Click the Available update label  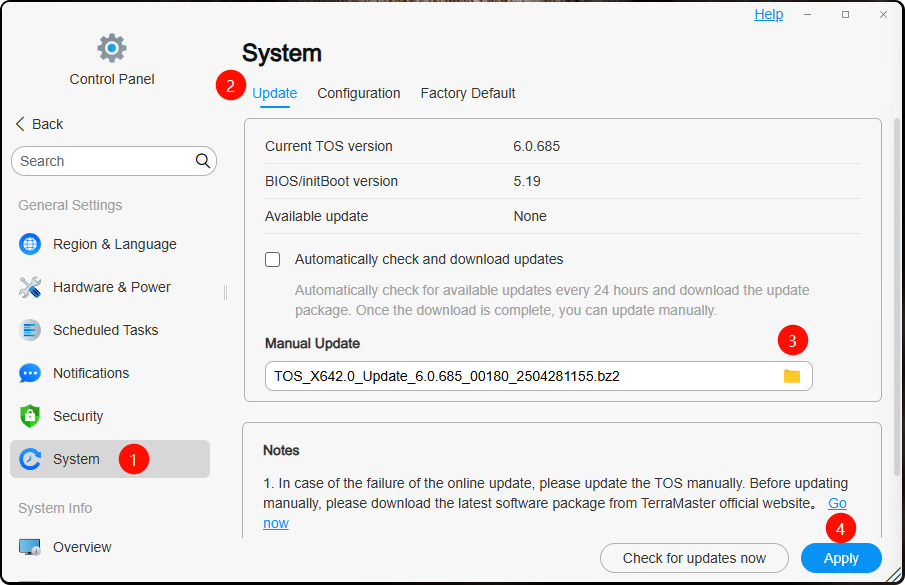click(316, 216)
